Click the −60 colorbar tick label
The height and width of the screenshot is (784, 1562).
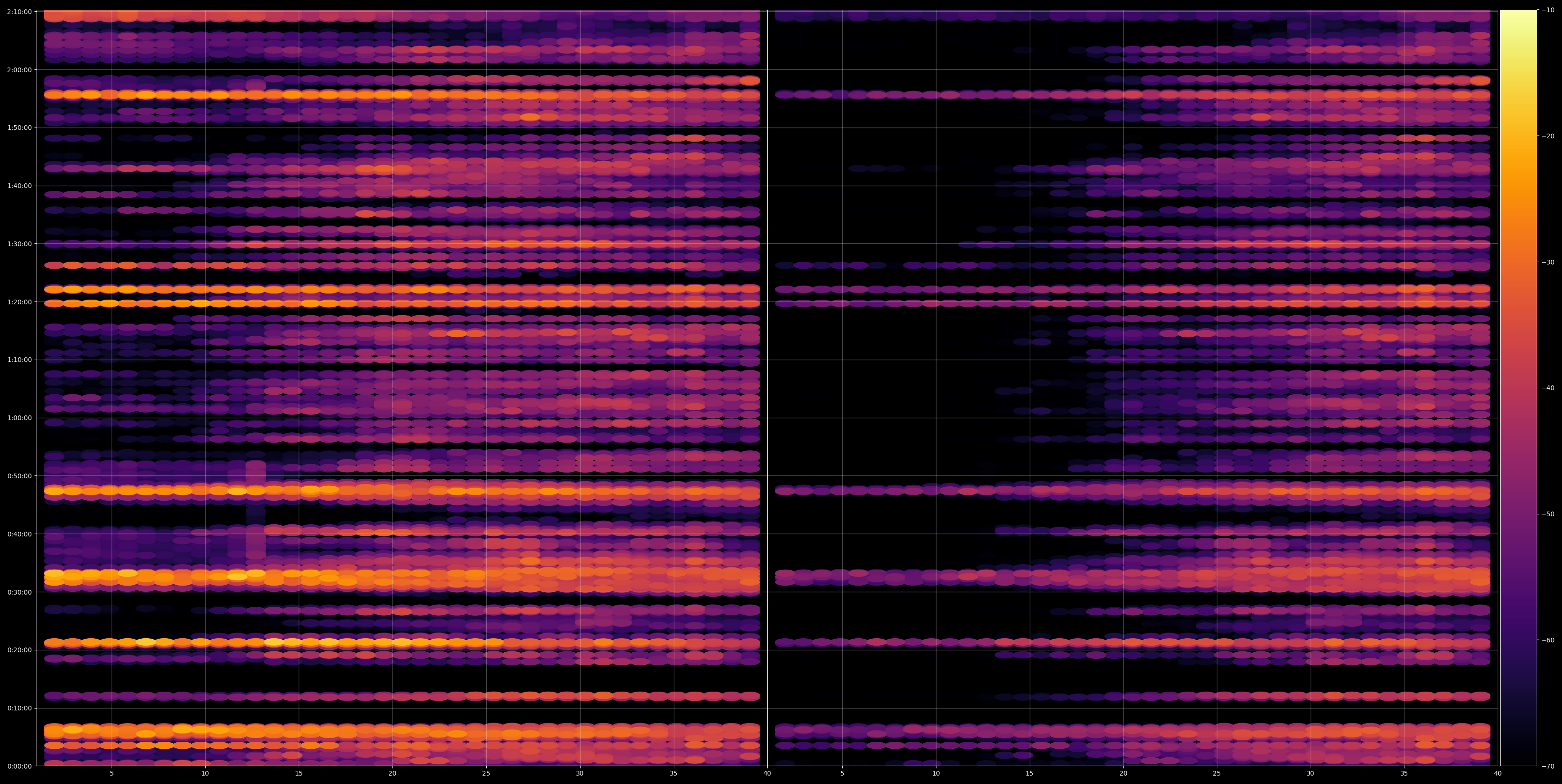pos(1548,641)
